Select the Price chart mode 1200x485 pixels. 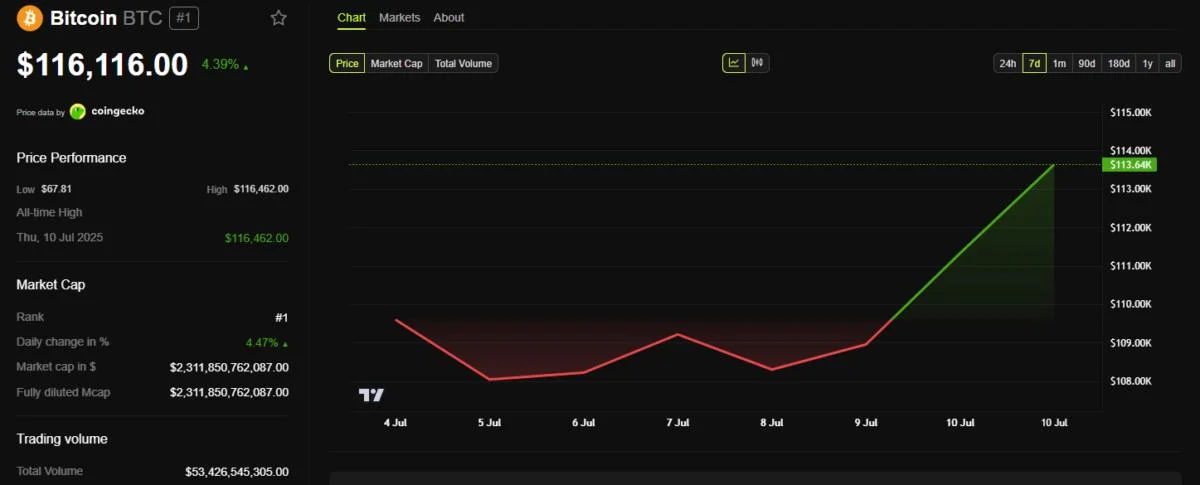[x=347, y=63]
